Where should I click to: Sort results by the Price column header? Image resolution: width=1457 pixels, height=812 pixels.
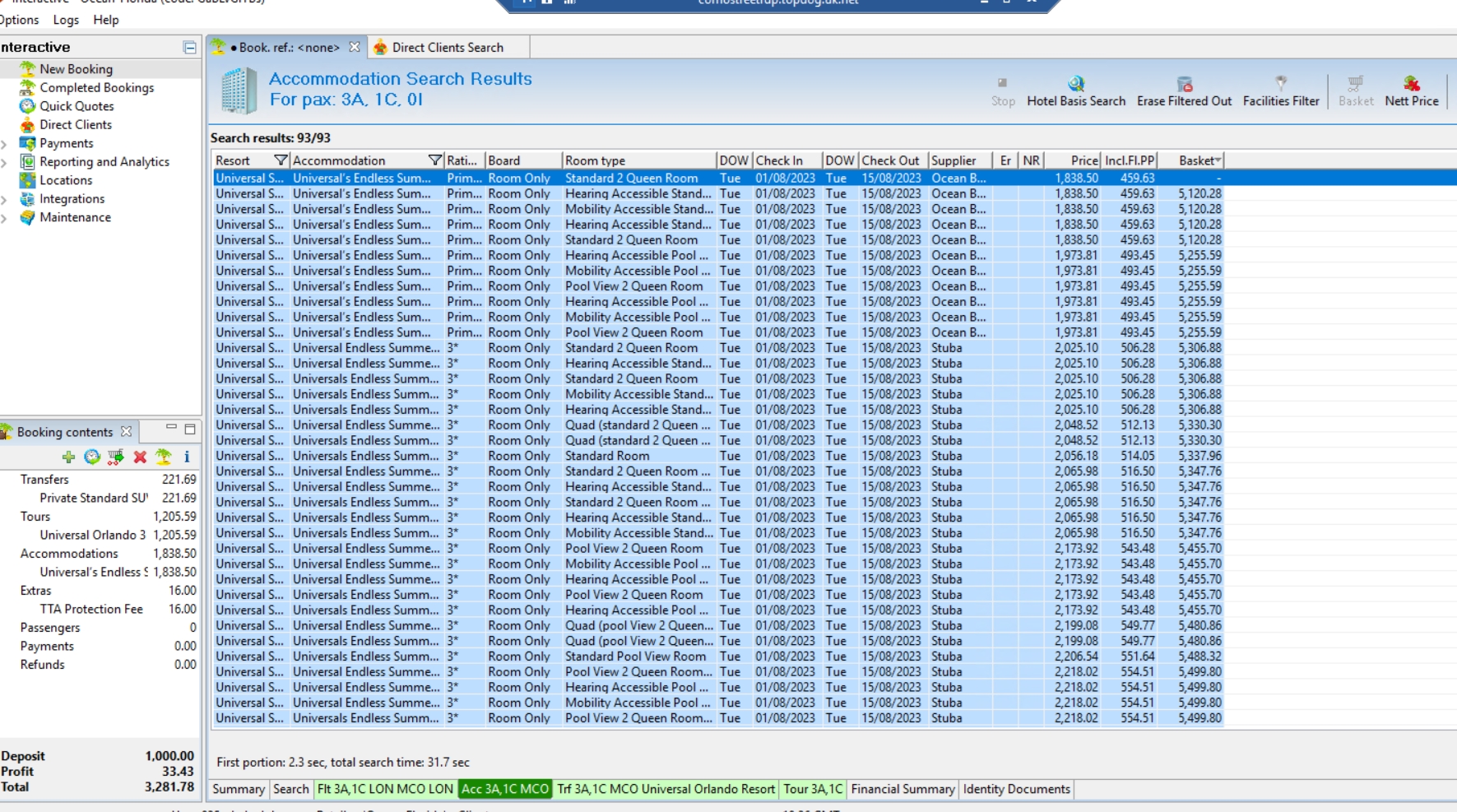point(1073,160)
